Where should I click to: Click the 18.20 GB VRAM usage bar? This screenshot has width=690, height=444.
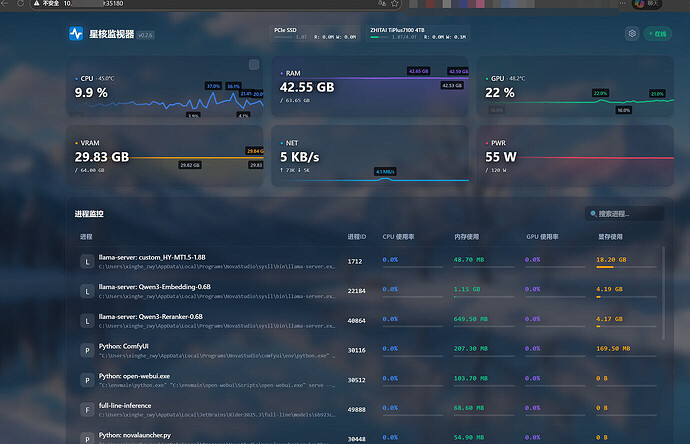click(626, 267)
